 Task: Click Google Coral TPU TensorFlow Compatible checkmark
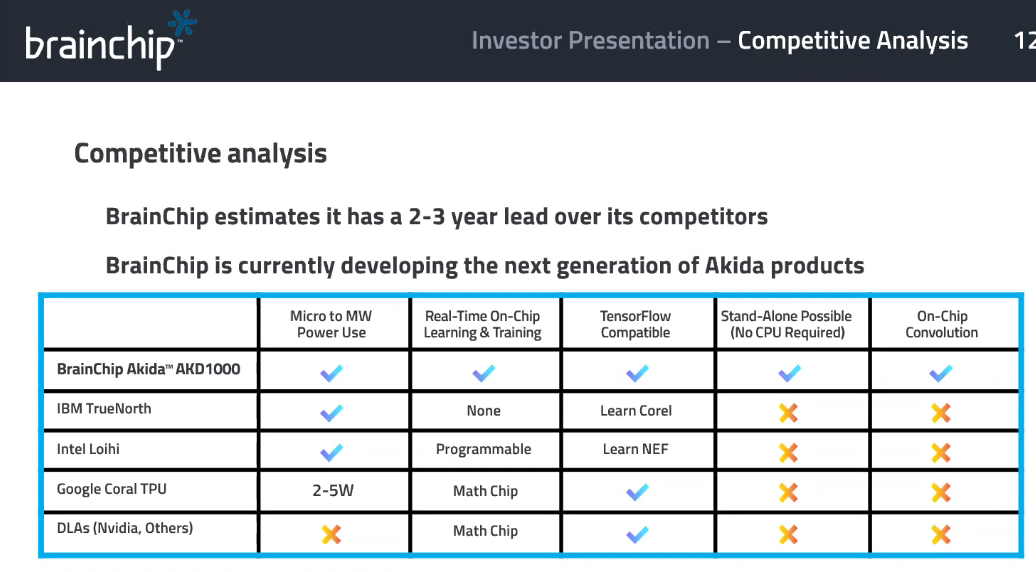coord(637,492)
